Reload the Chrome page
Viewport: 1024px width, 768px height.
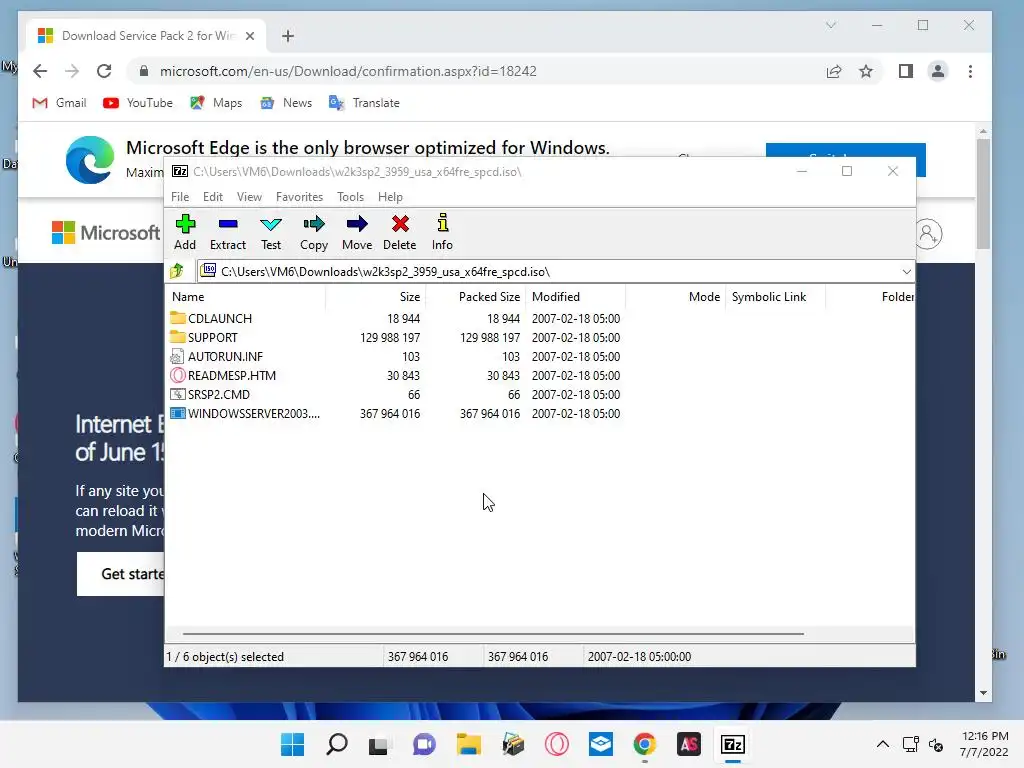point(104,71)
